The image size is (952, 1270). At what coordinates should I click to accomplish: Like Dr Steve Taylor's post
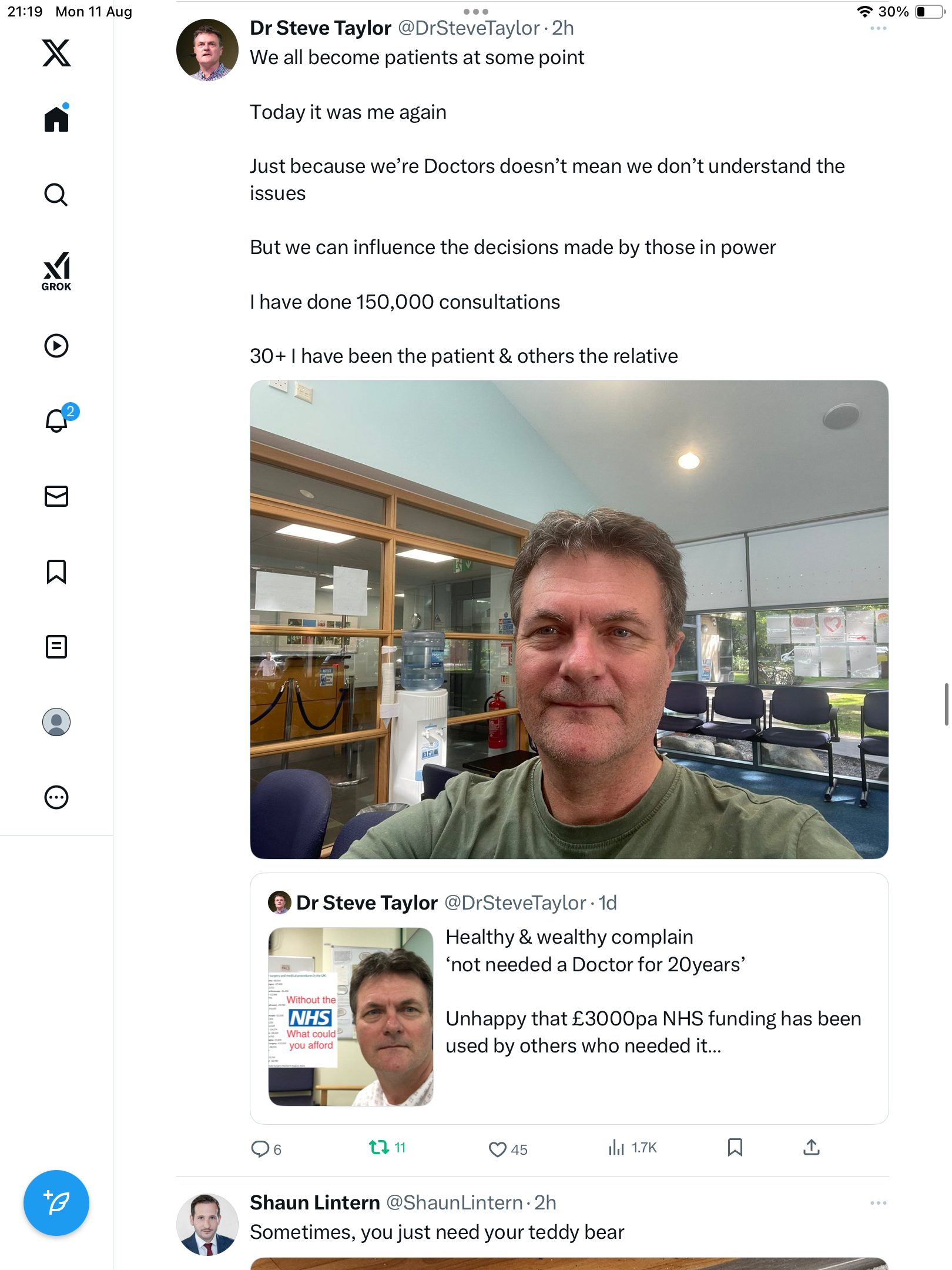[498, 1149]
